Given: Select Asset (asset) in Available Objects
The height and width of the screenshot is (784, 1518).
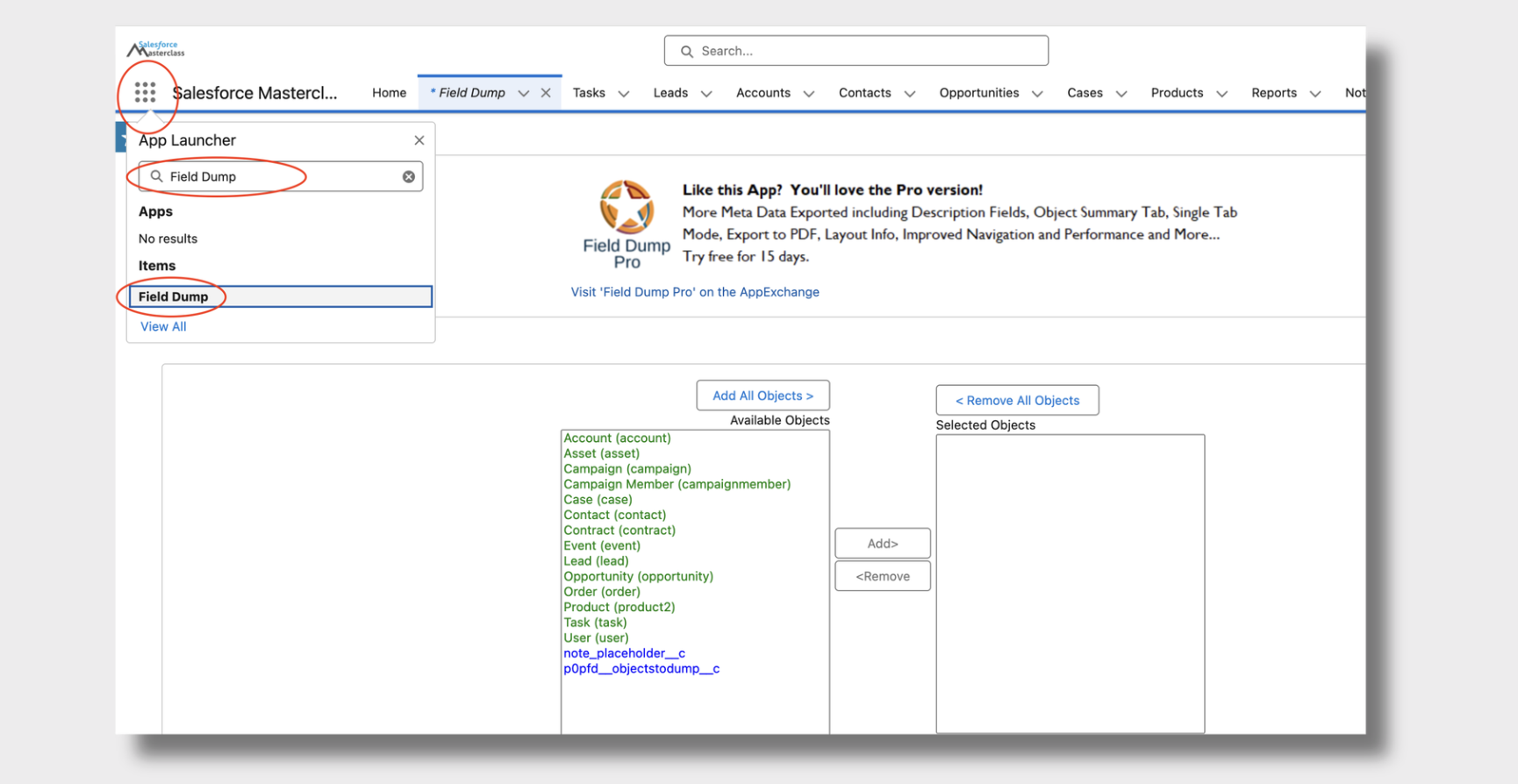Looking at the screenshot, I should pyautogui.click(x=601, y=453).
